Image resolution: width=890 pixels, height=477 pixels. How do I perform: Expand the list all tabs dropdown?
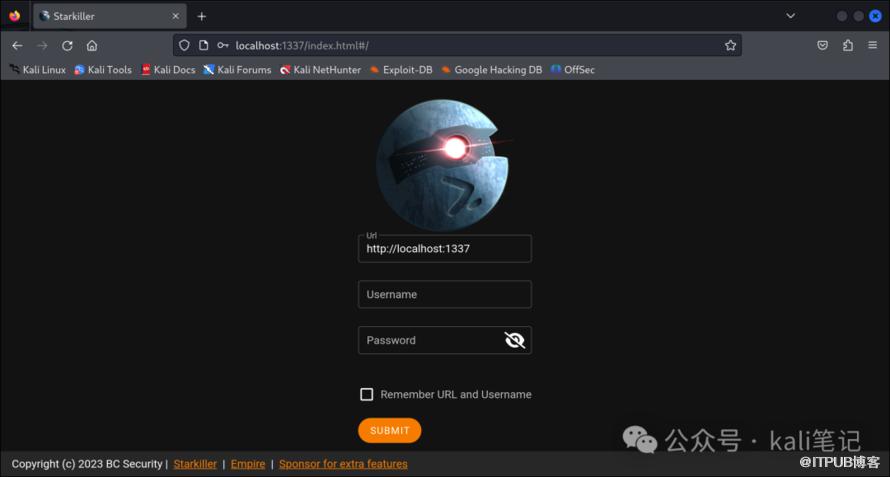tap(790, 16)
